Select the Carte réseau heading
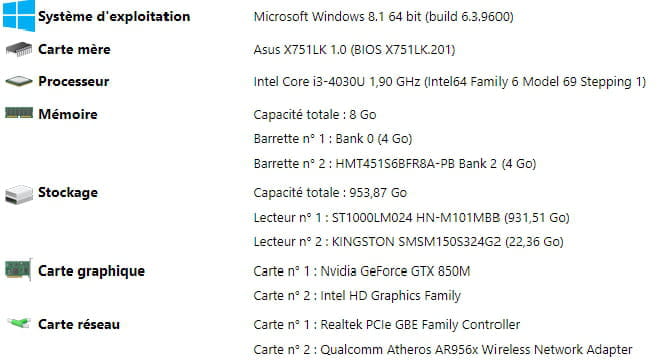The width and height of the screenshot is (664, 363). click(x=79, y=324)
